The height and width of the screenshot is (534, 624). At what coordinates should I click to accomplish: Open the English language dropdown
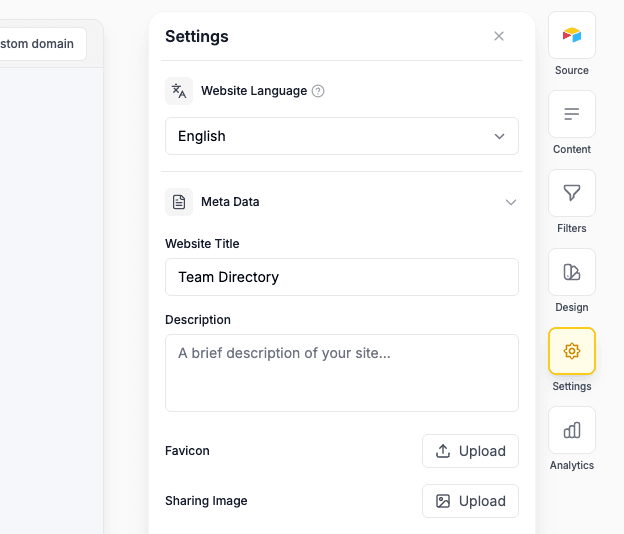342,136
